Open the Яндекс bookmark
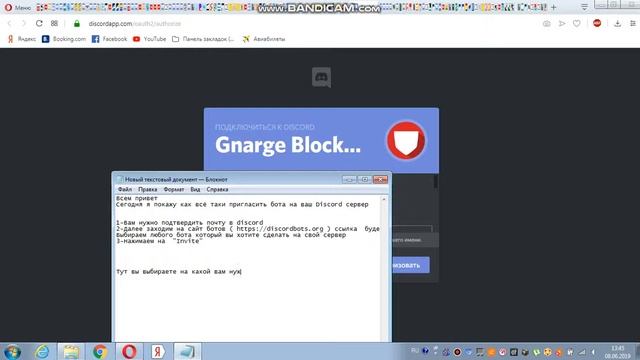 tap(22, 39)
